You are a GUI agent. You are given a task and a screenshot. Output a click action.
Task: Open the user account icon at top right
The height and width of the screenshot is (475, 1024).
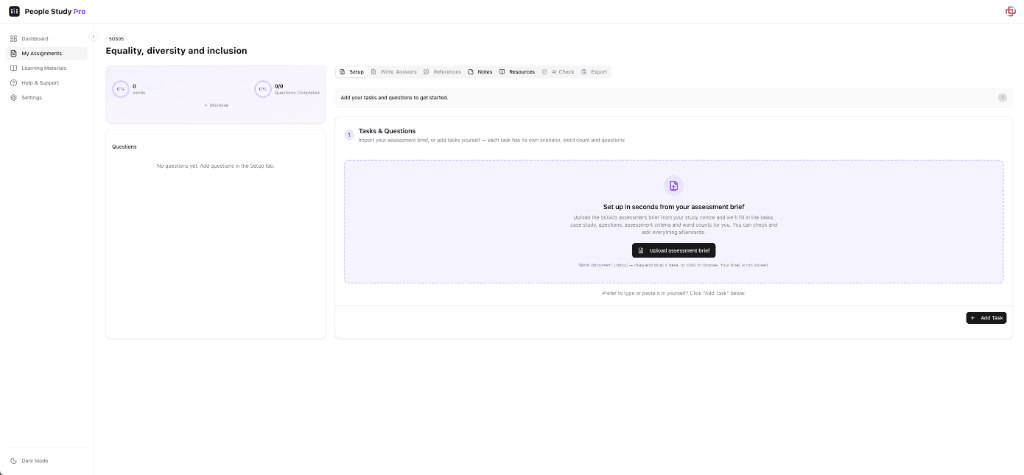click(x=1010, y=11)
